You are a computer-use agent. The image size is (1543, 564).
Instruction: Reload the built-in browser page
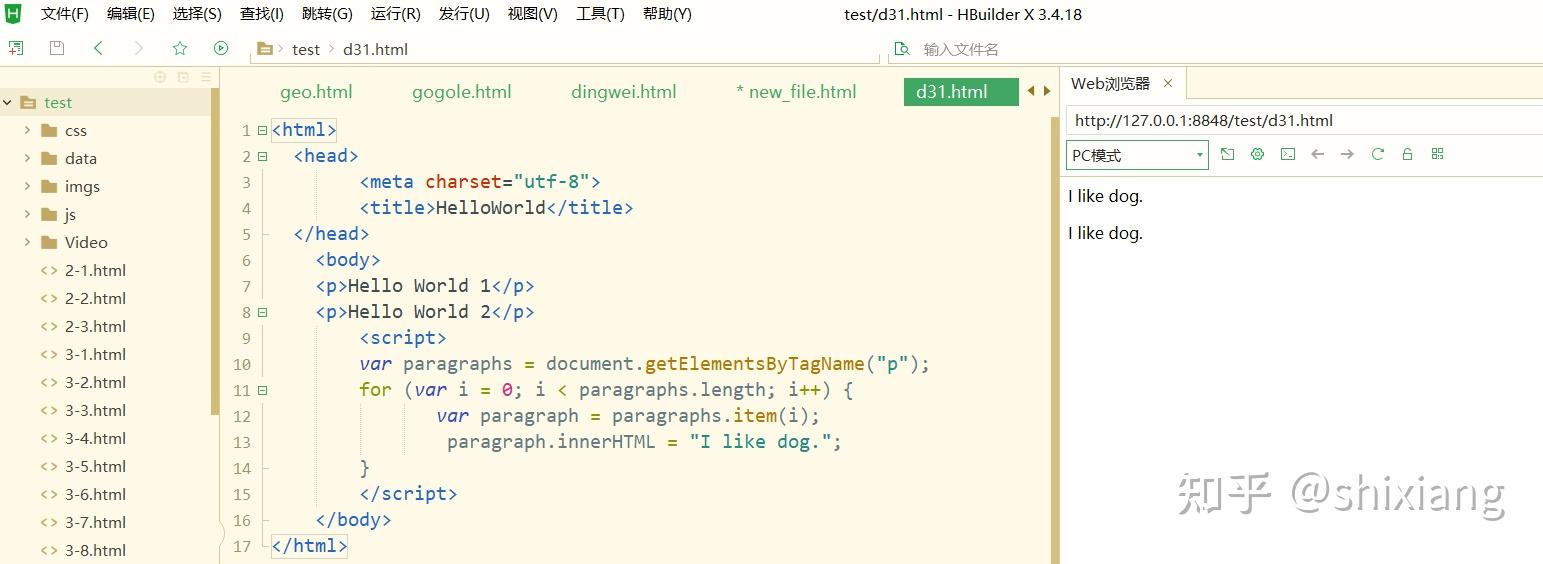(1378, 154)
